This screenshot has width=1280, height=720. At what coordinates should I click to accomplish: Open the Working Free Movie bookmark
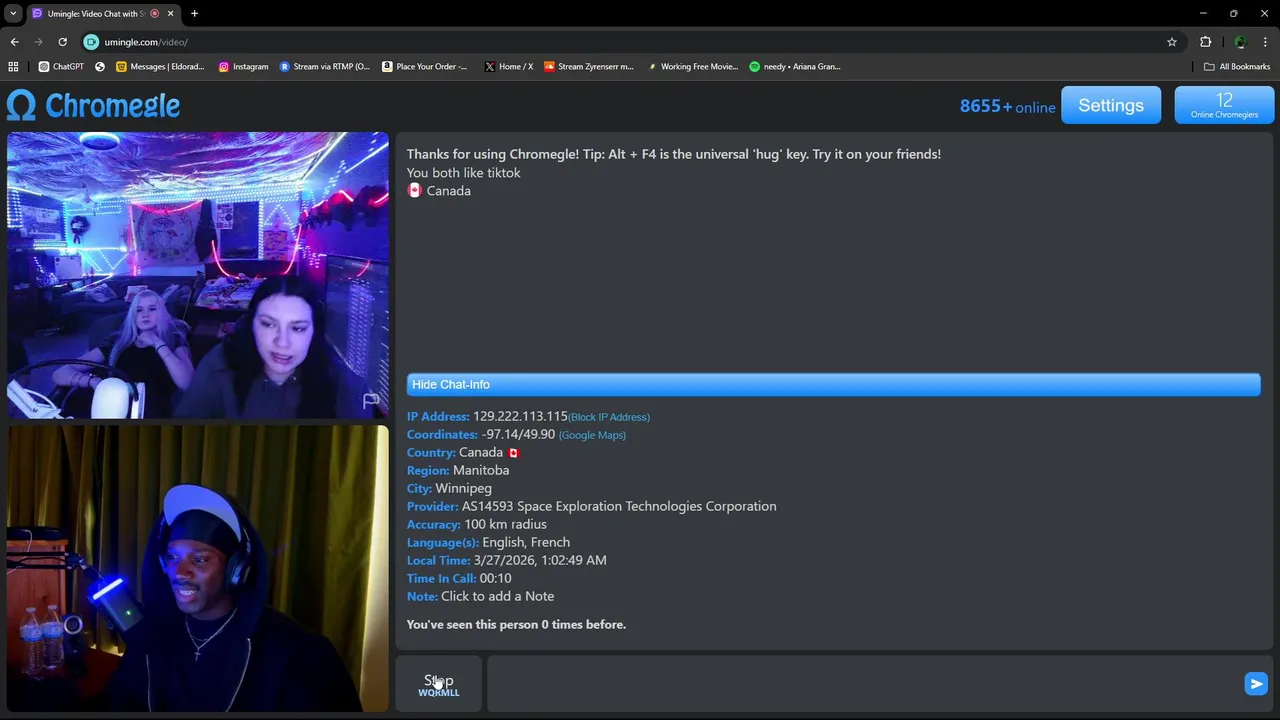[692, 67]
